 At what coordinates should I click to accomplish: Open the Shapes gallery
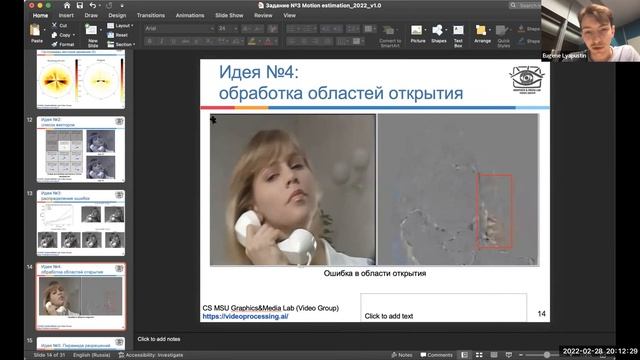point(438,33)
